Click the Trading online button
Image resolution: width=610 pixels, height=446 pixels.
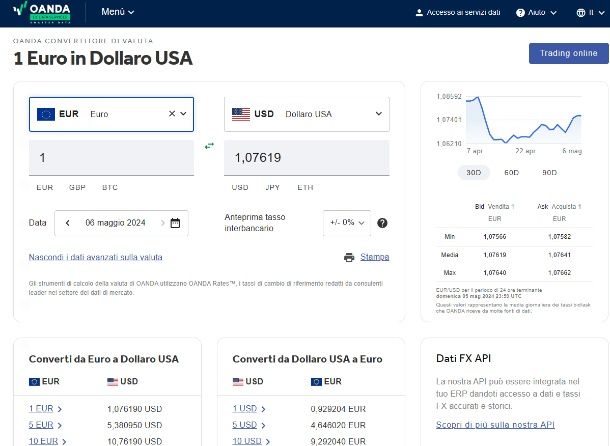pos(568,53)
